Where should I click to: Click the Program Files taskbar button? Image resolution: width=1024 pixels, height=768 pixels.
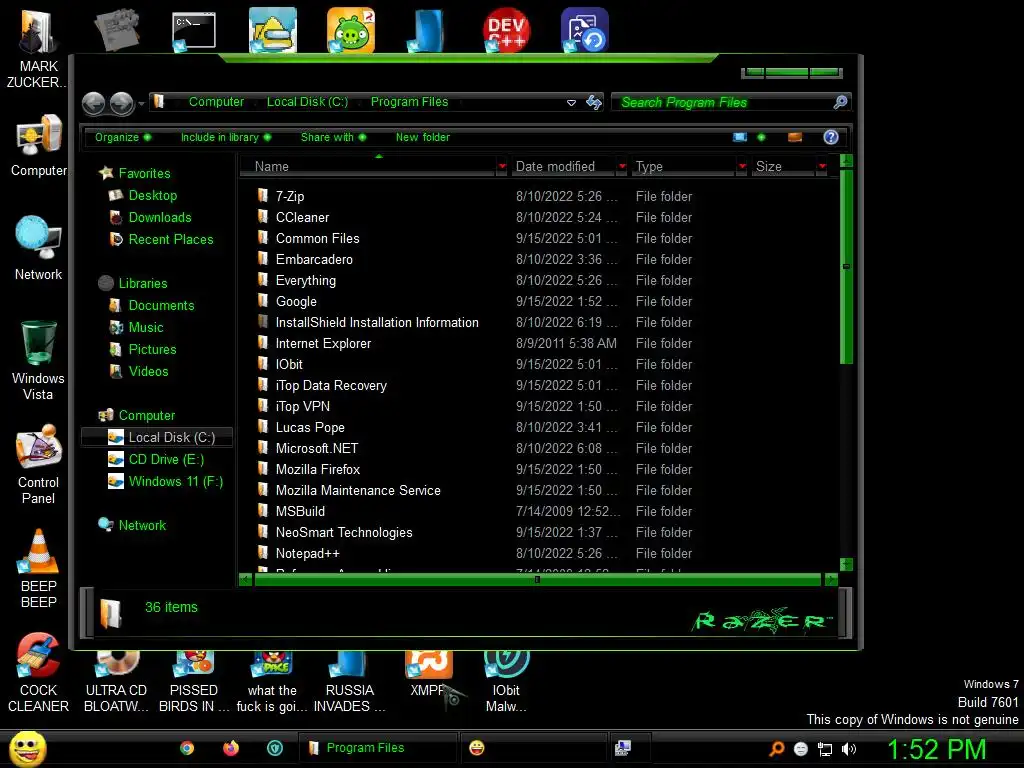[x=378, y=748]
